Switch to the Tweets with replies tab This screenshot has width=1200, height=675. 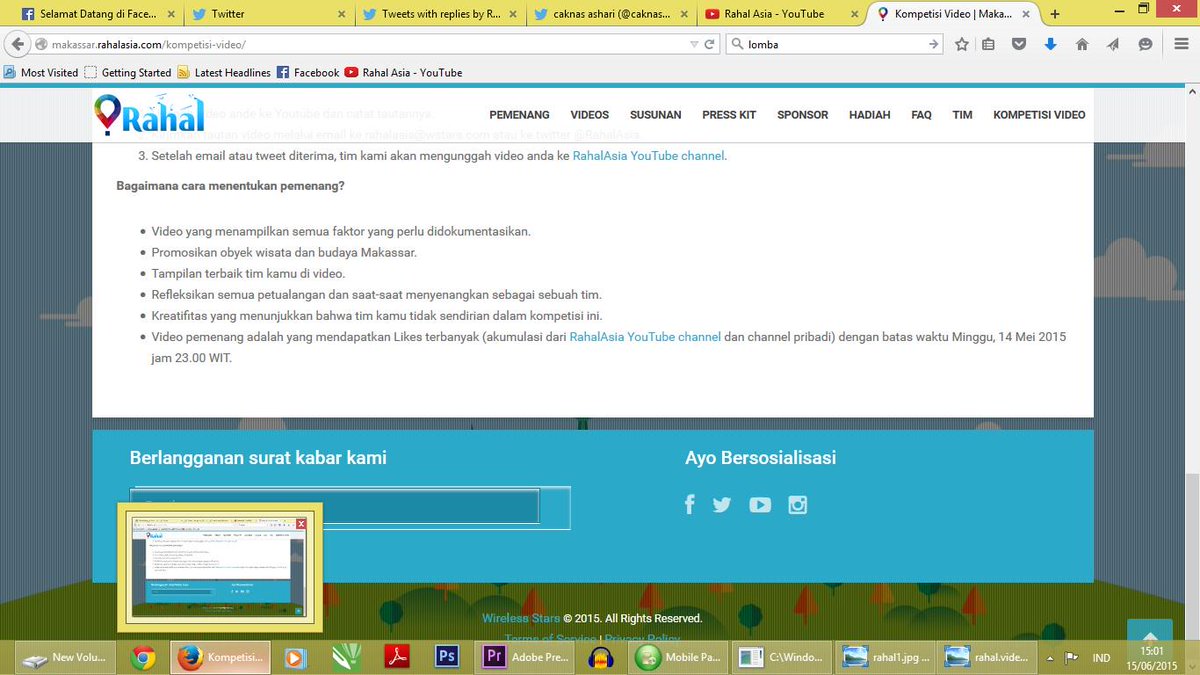[x=440, y=14]
